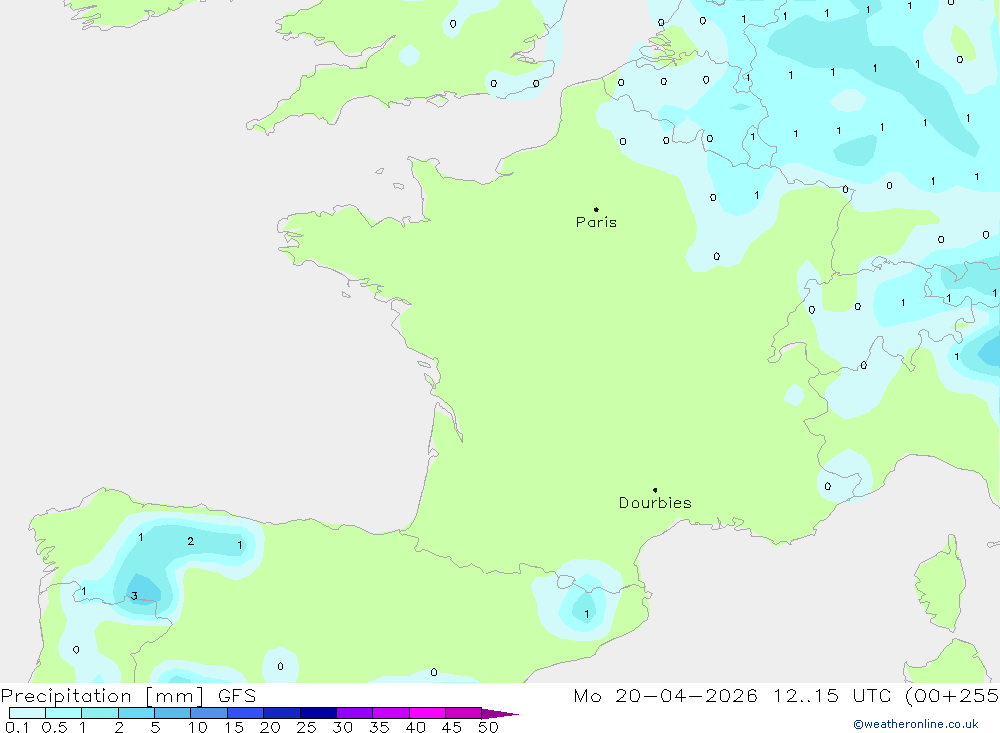Select the Dourbies city label

coord(655,503)
